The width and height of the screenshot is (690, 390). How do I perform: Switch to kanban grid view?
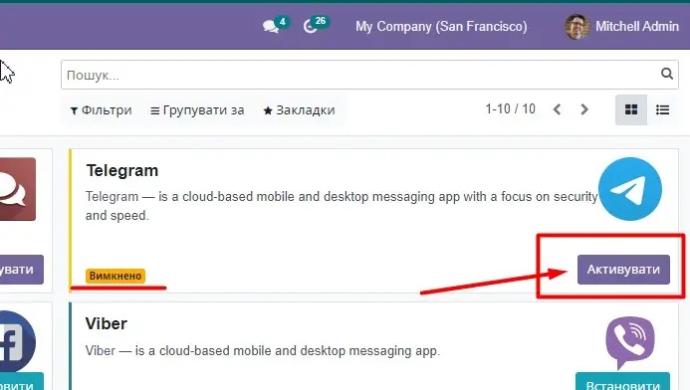pyautogui.click(x=631, y=109)
